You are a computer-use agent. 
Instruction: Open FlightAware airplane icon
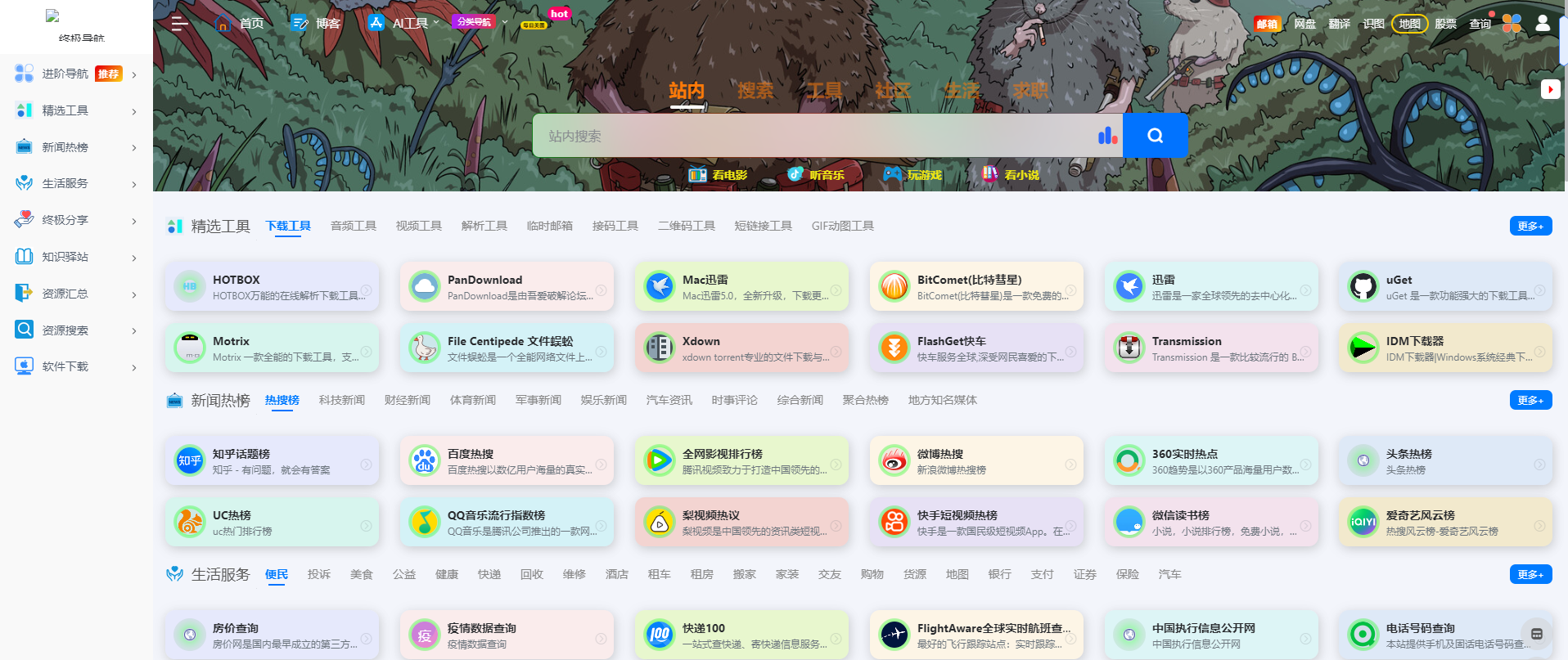pos(894,635)
